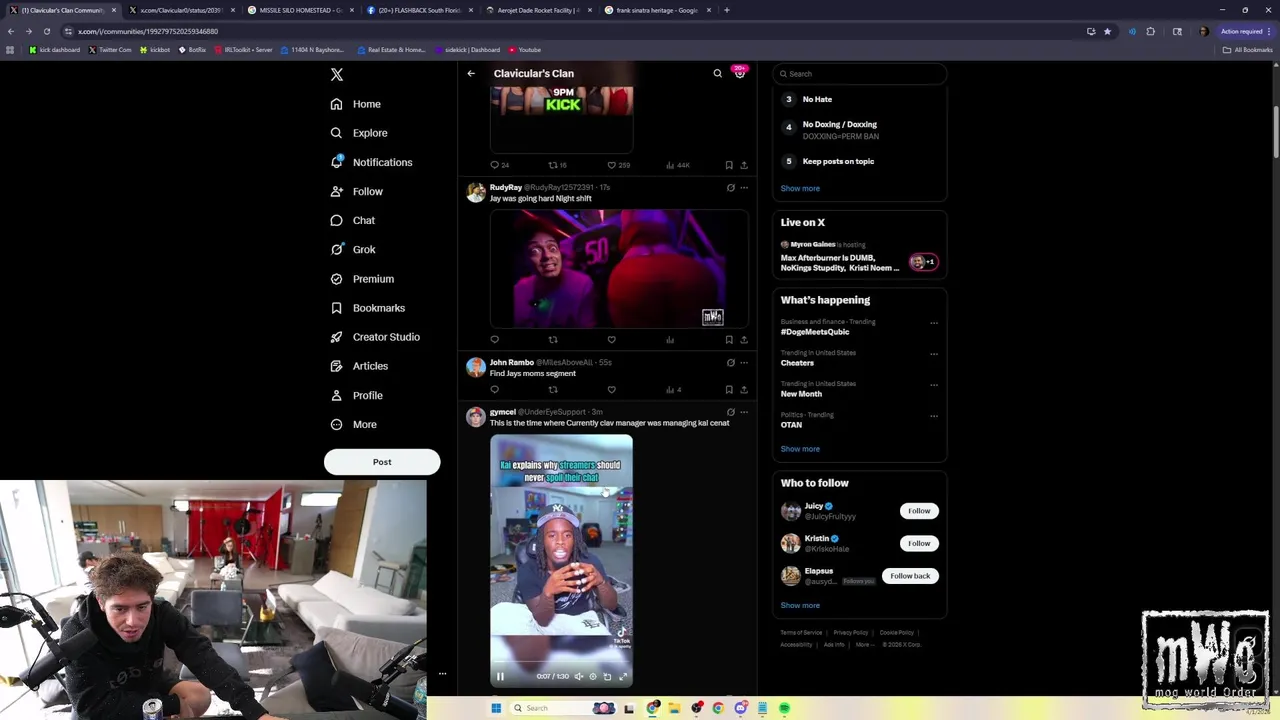
Task: Open #DogeMeetsQubic trend
Action: coord(815,332)
